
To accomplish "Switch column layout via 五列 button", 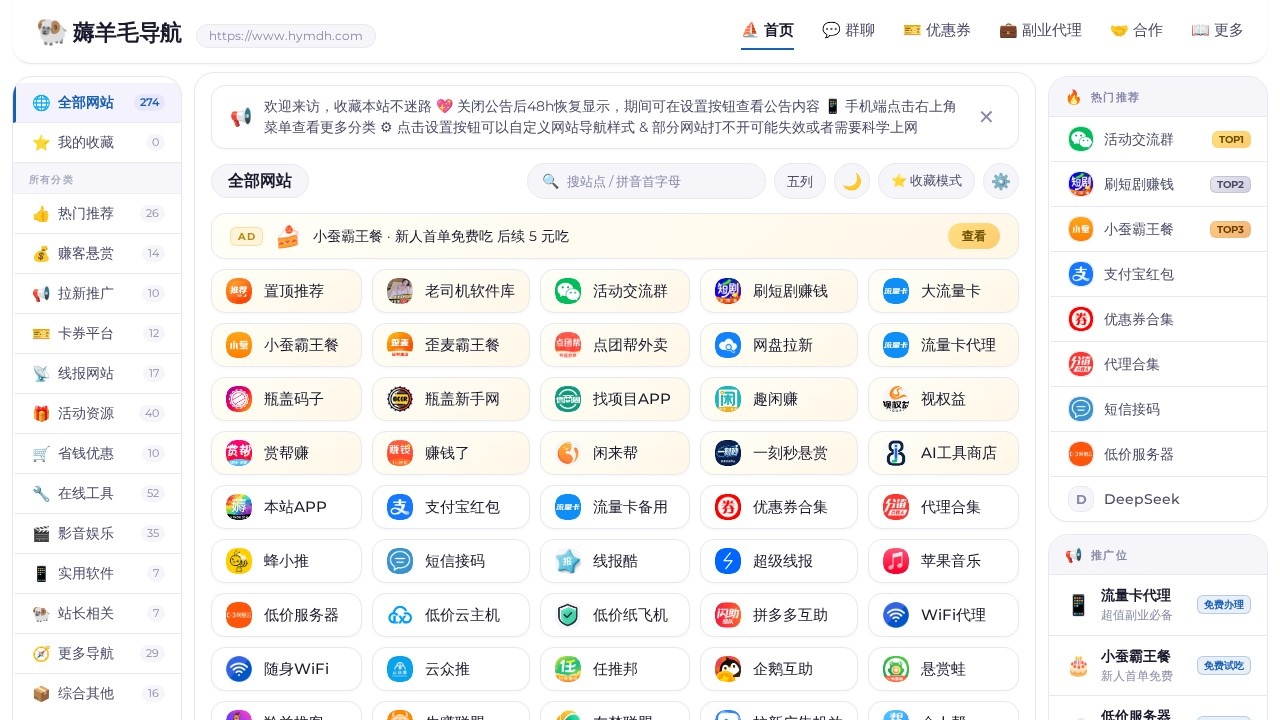I will click(x=800, y=181).
